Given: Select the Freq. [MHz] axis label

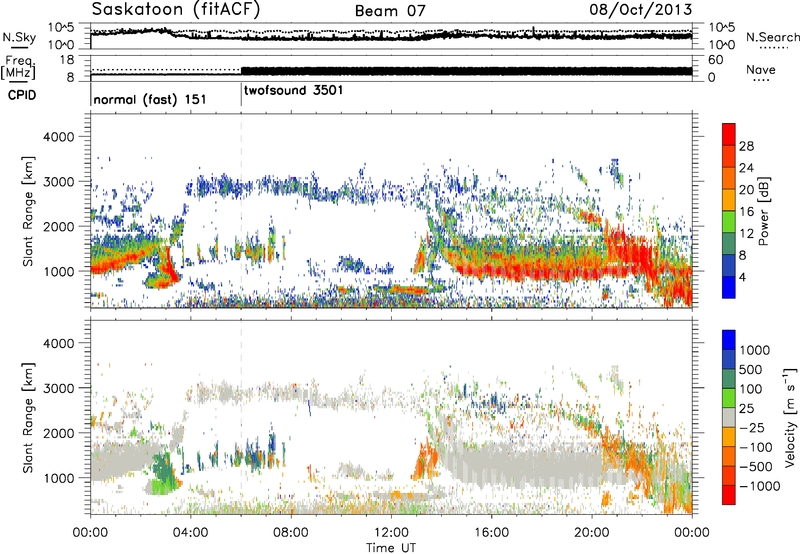Looking at the screenshot, I should (19, 67).
